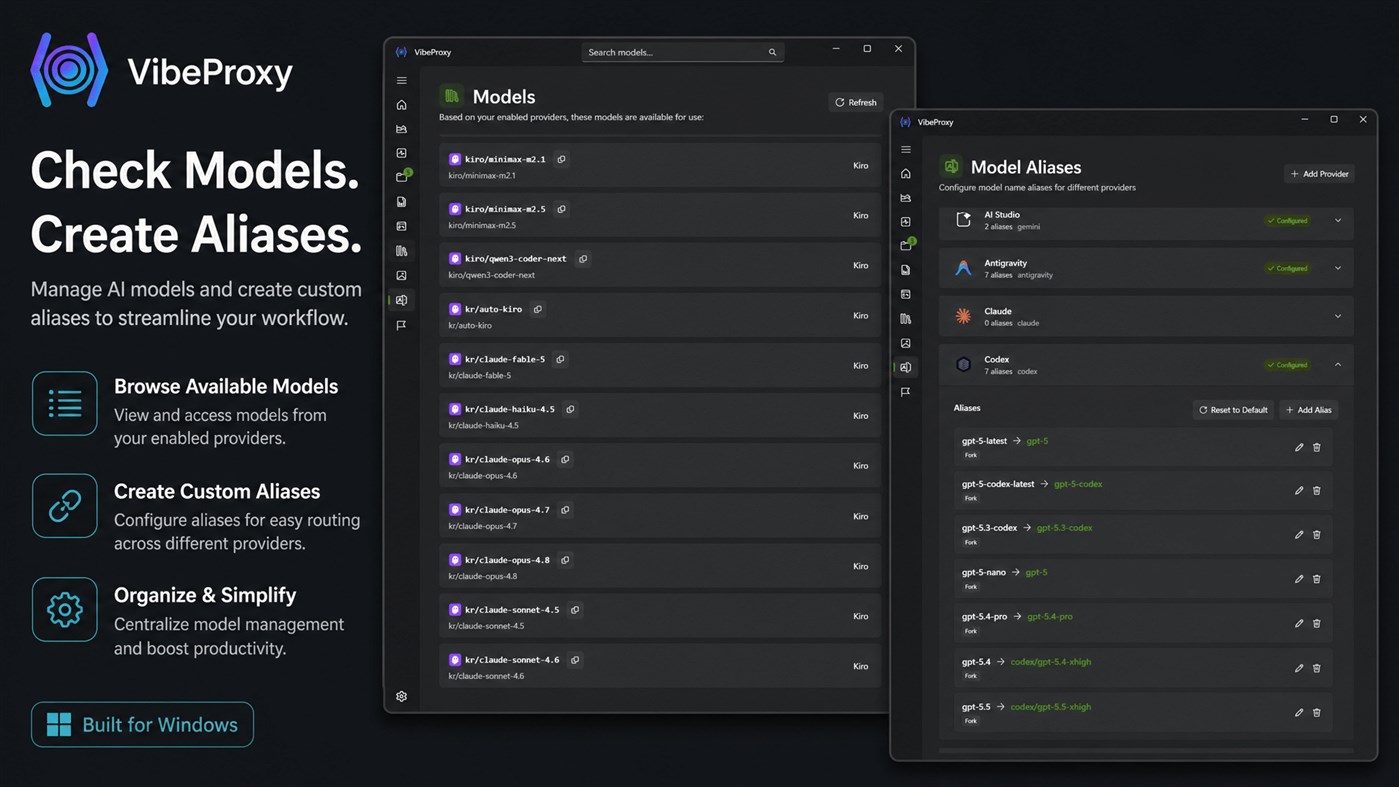Copy the kr/auto-kiro model name

[538, 309]
